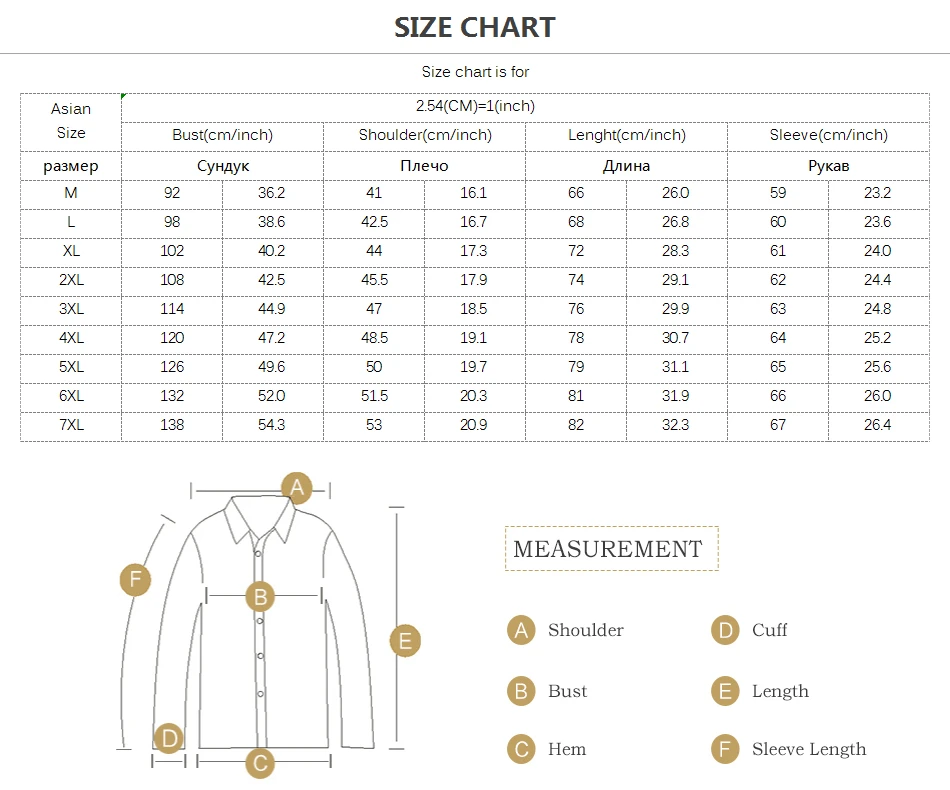Select the 7XL size row label
The height and width of the screenshot is (790, 950).
click(x=71, y=425)
